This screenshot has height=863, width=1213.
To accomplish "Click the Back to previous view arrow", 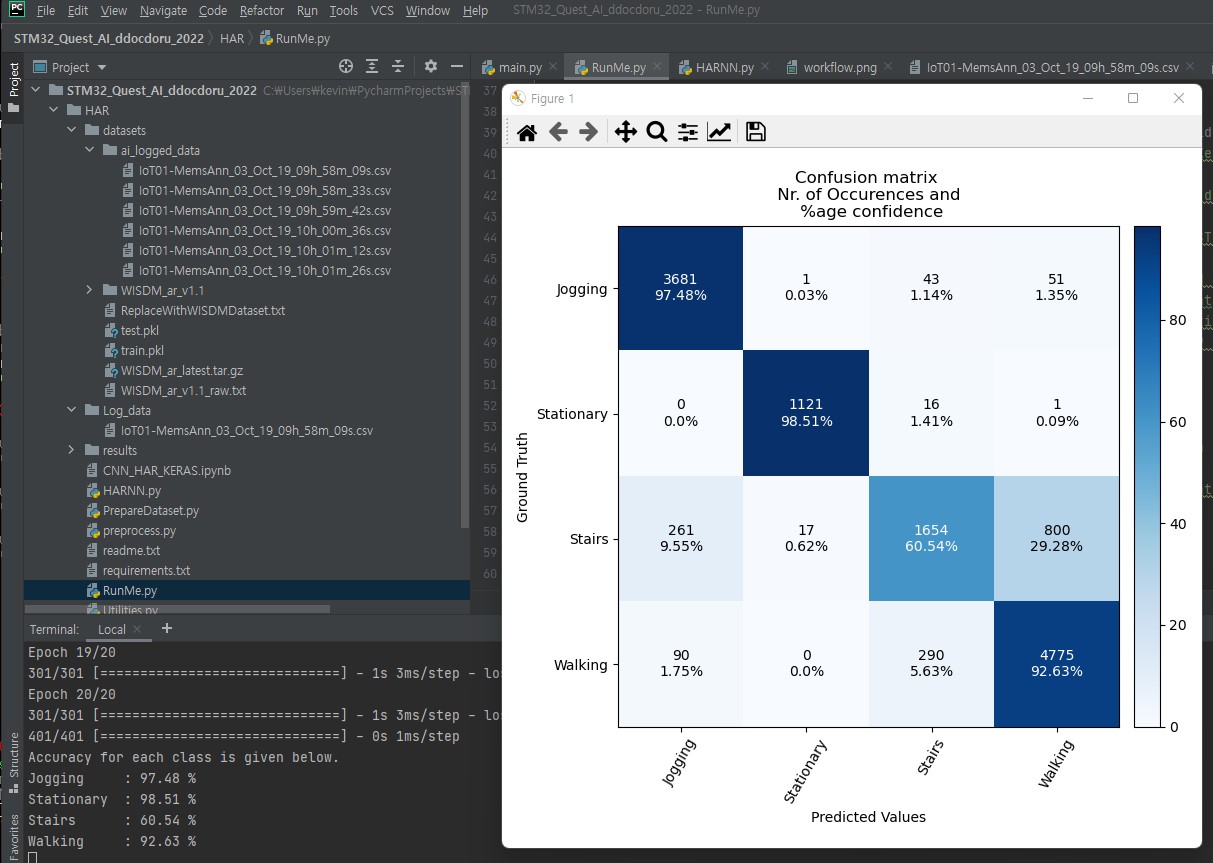I will point(558,132).
